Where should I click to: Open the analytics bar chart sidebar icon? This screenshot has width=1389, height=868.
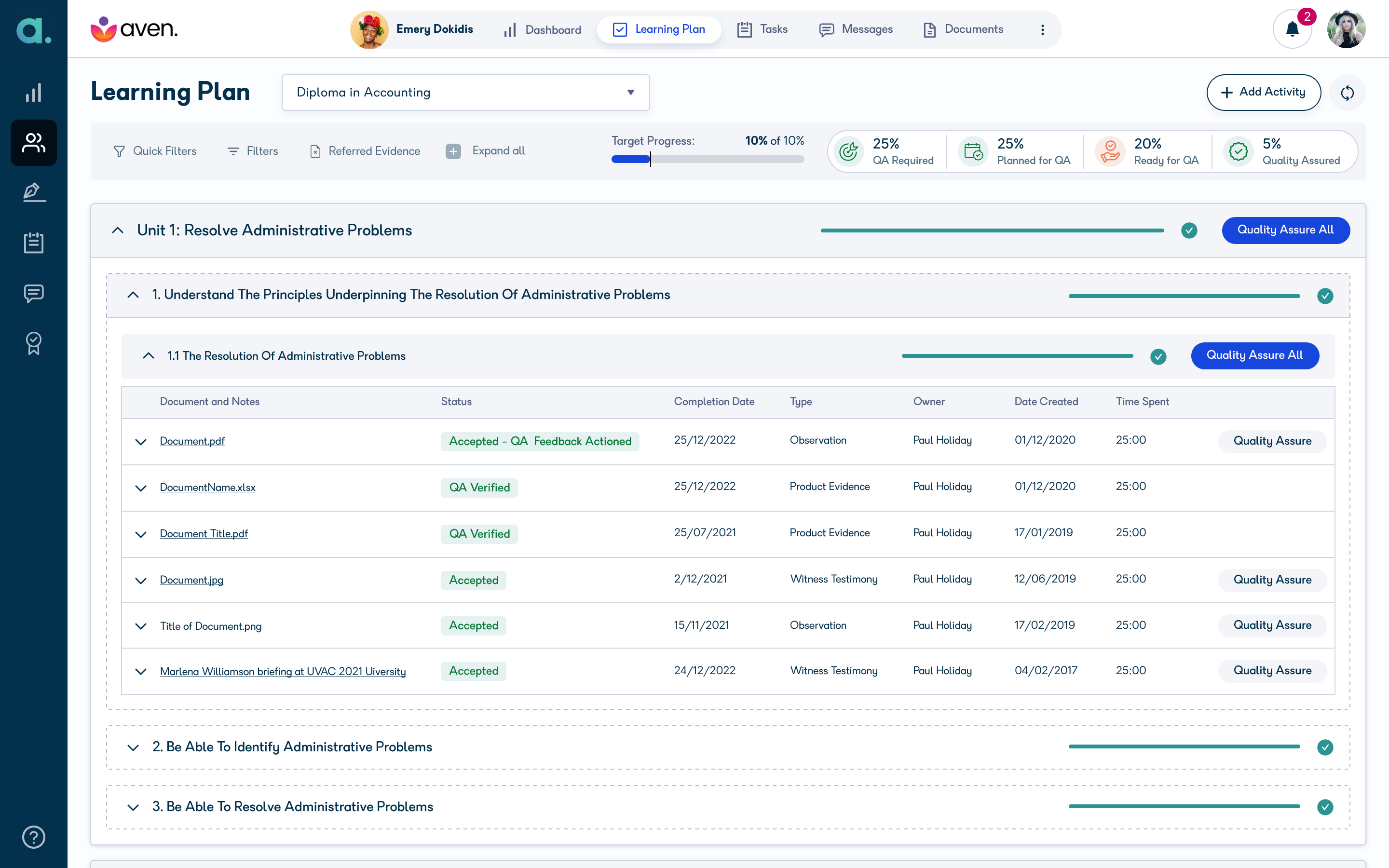[x=34, y=93]
